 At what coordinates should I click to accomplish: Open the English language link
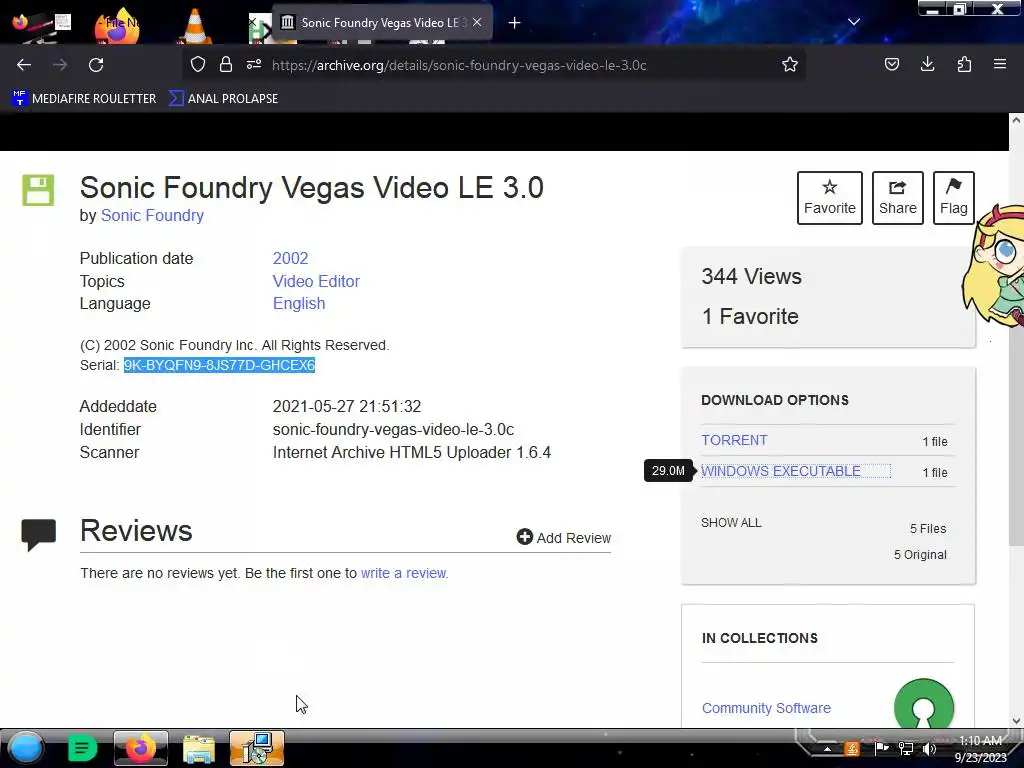[x=299, y=304]
